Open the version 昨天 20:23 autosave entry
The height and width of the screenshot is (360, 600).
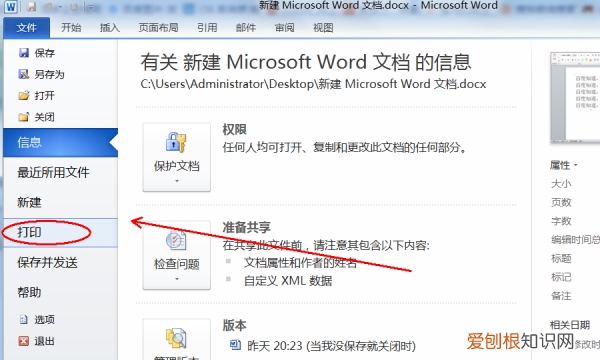pos(323,346)
